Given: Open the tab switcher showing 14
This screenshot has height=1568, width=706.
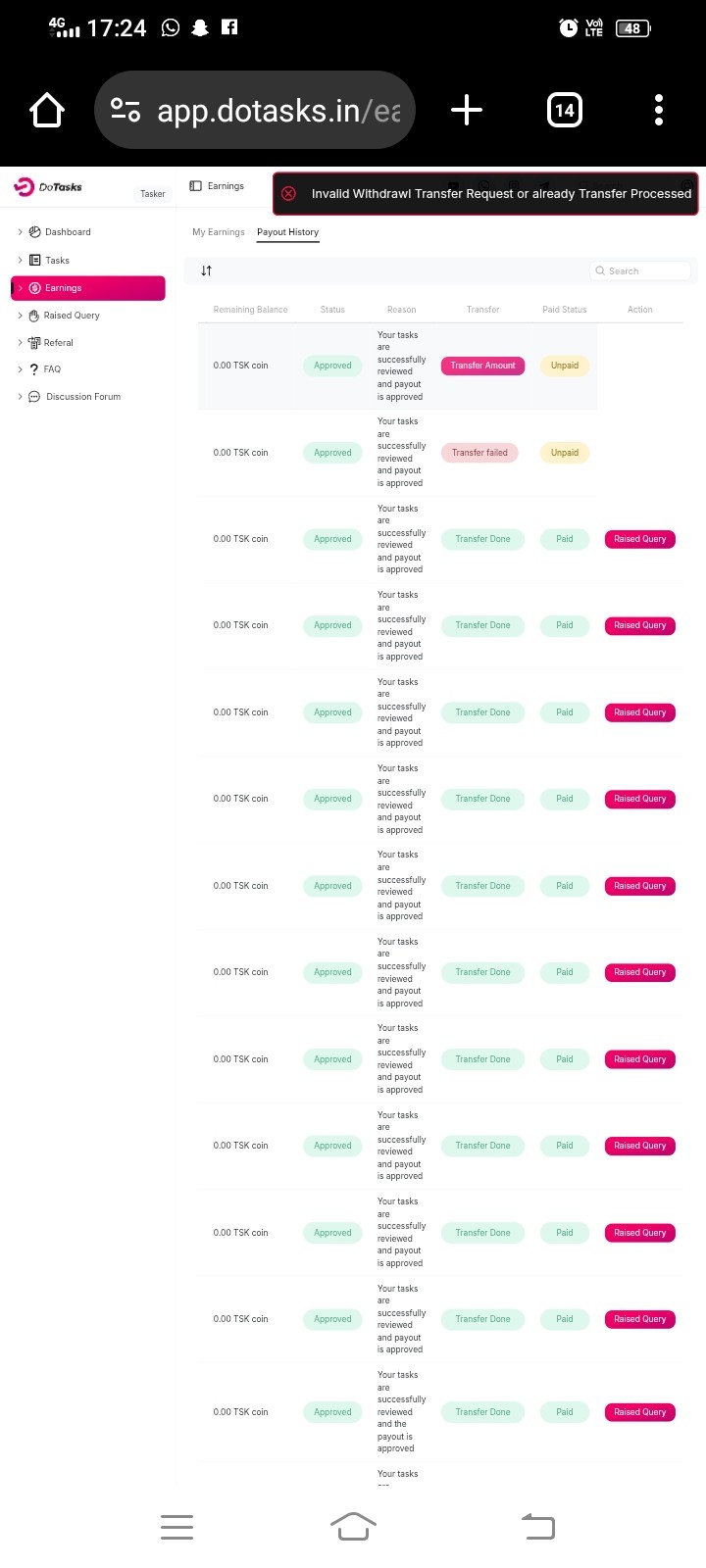Looking at the screenshot, I should tap(565, 110).
